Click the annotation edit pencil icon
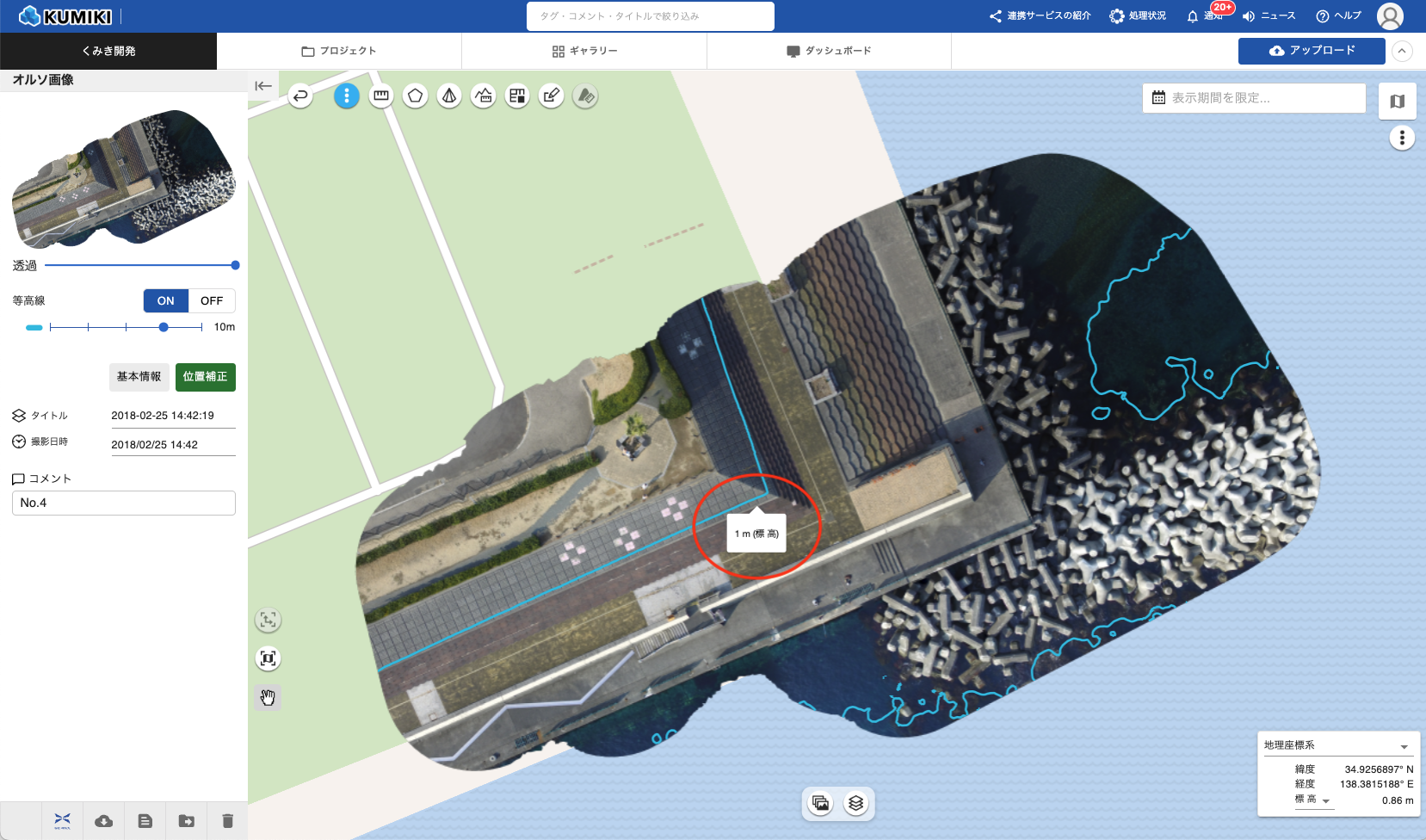This screenshot has height=840, width=1426. pyautogui.click(x=552, y=96)
